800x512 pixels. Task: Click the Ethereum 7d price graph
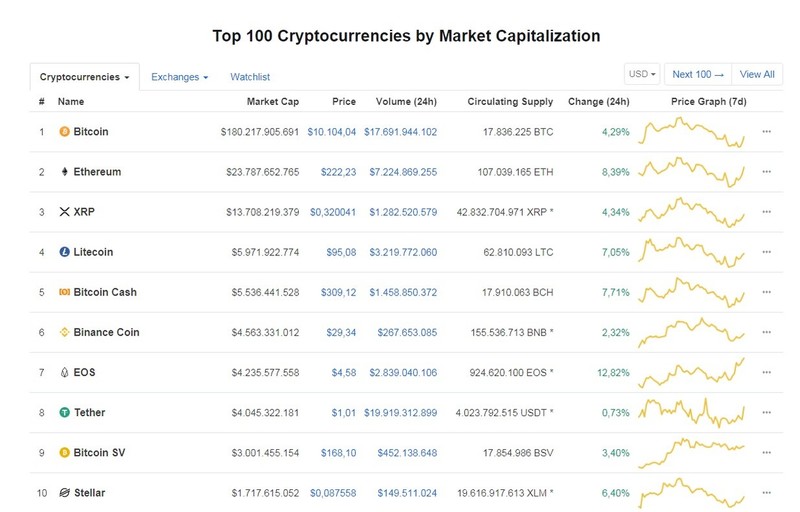[x=692, y=172]
